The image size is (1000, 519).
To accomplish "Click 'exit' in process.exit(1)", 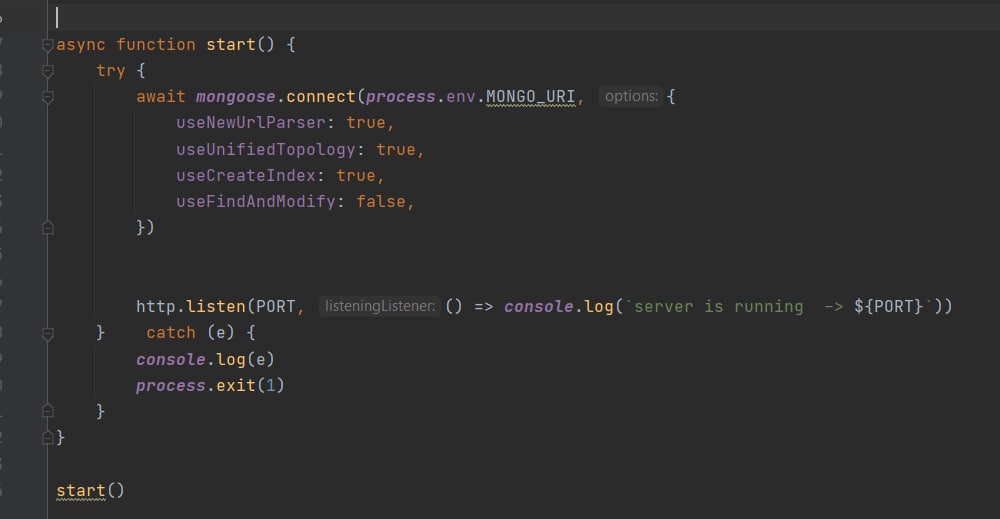I will coord(235,386).
